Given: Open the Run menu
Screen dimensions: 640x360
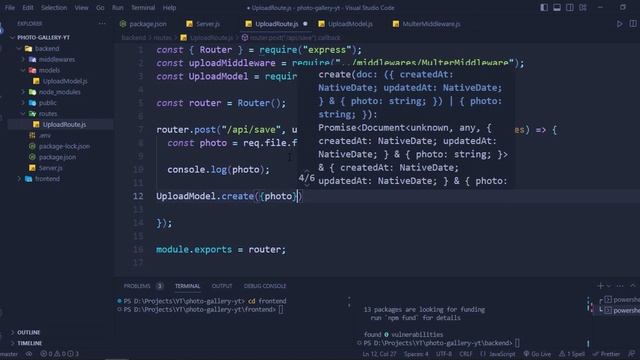Looking at the screenshot, I should (x=118, y=8).
